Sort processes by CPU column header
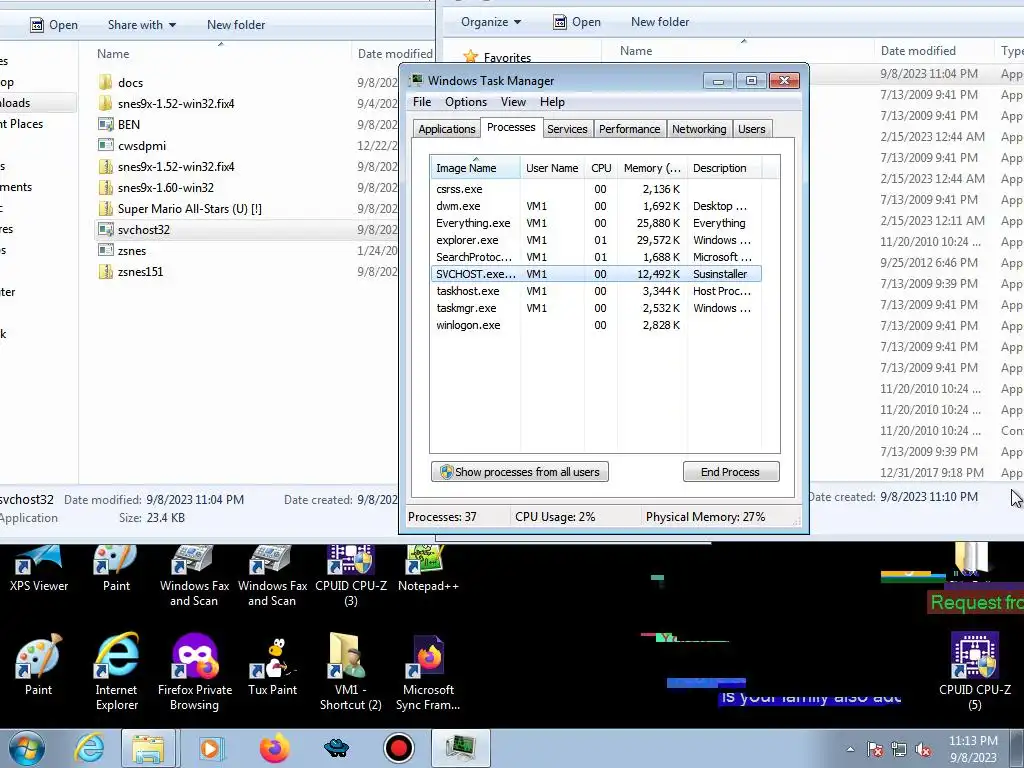The height and width of the screenshot is (768, 1024). [601, 168]
